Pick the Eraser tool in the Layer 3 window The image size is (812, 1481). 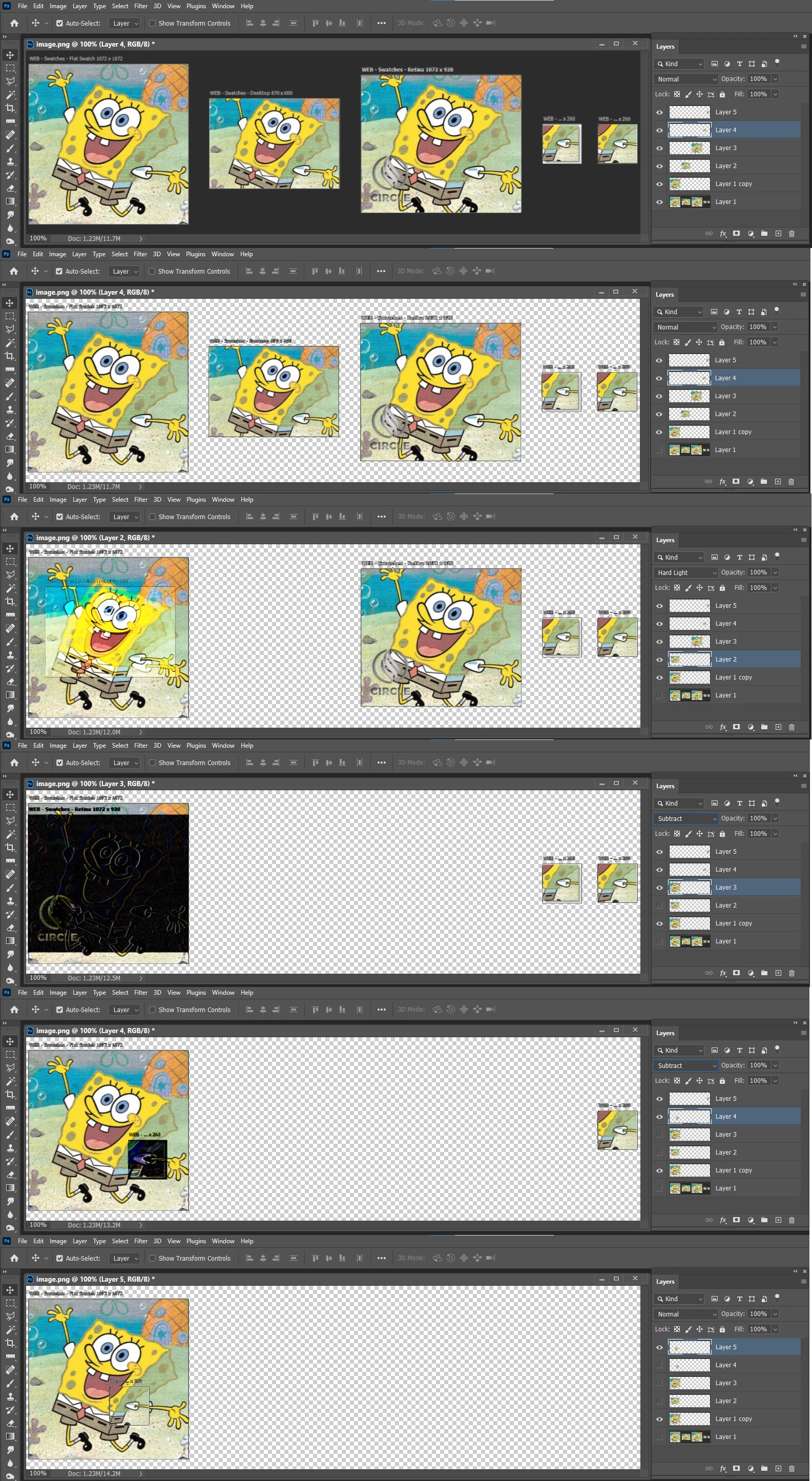coord(10,928)
